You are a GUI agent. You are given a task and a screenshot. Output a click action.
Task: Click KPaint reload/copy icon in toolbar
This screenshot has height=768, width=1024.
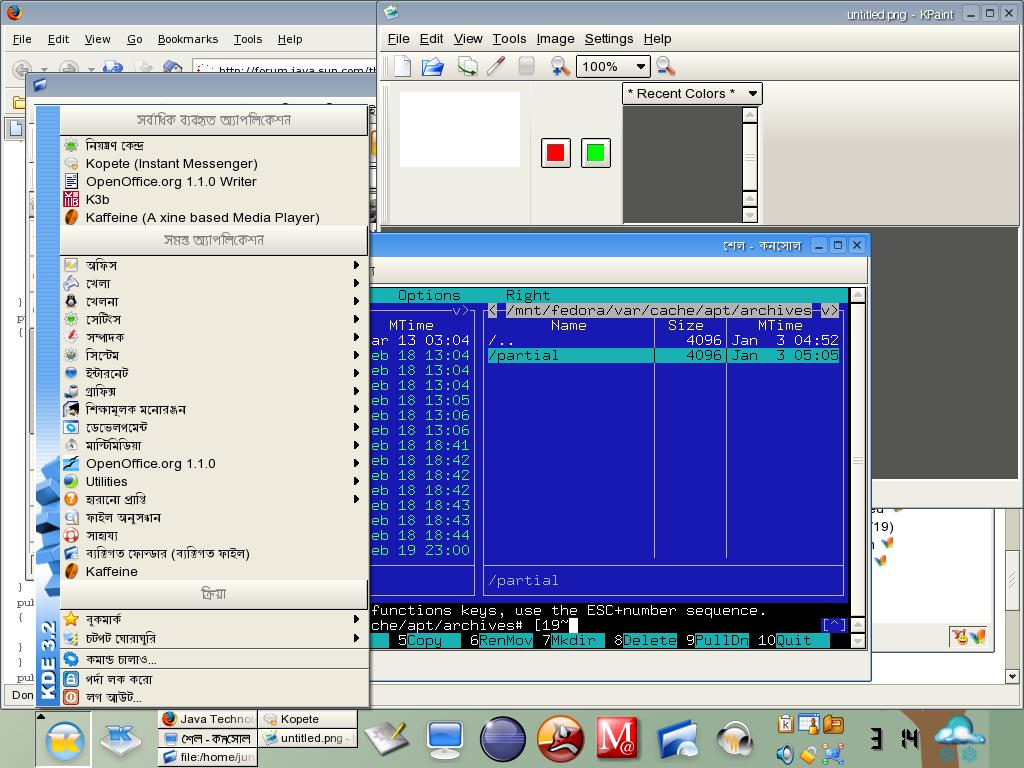click(467, 66)
